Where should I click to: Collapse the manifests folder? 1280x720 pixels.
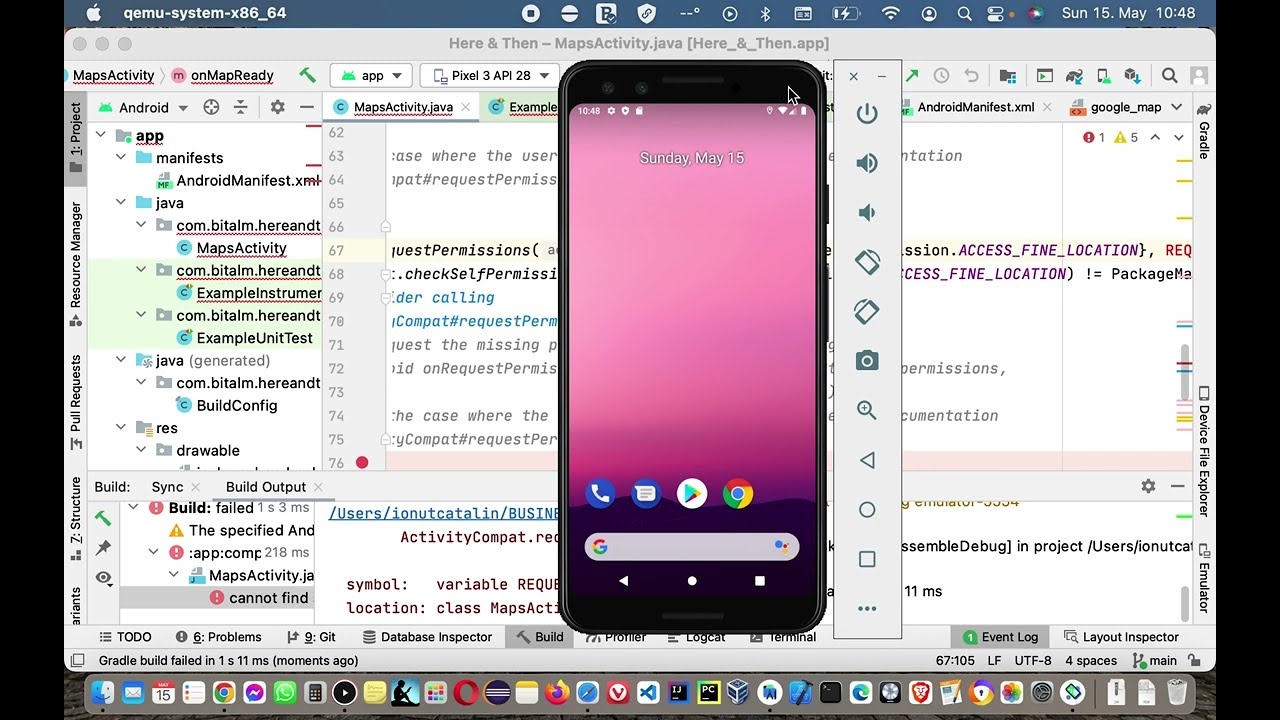(121, 158)
